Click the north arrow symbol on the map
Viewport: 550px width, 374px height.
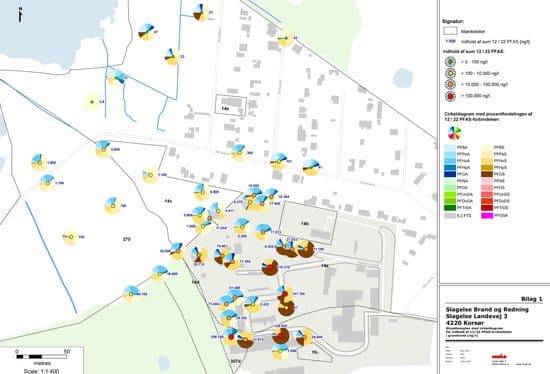click(20, 15)
